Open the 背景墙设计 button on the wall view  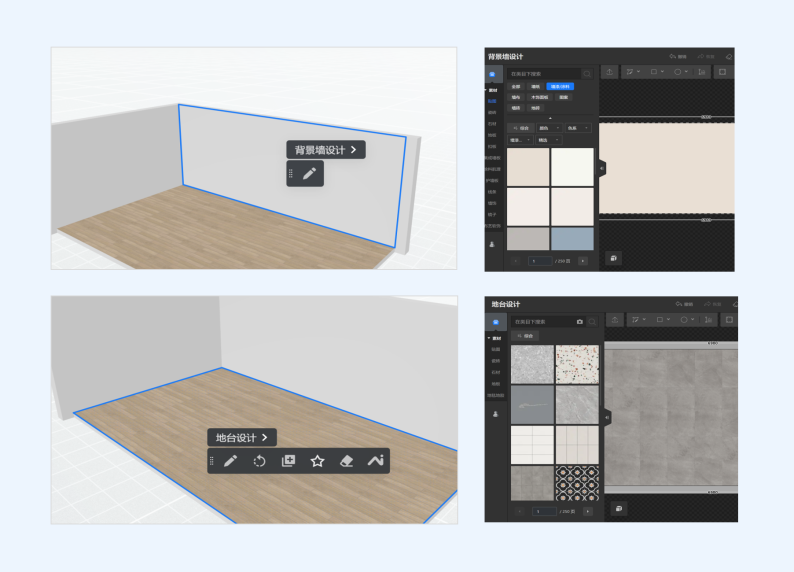(x=326, y=150)
